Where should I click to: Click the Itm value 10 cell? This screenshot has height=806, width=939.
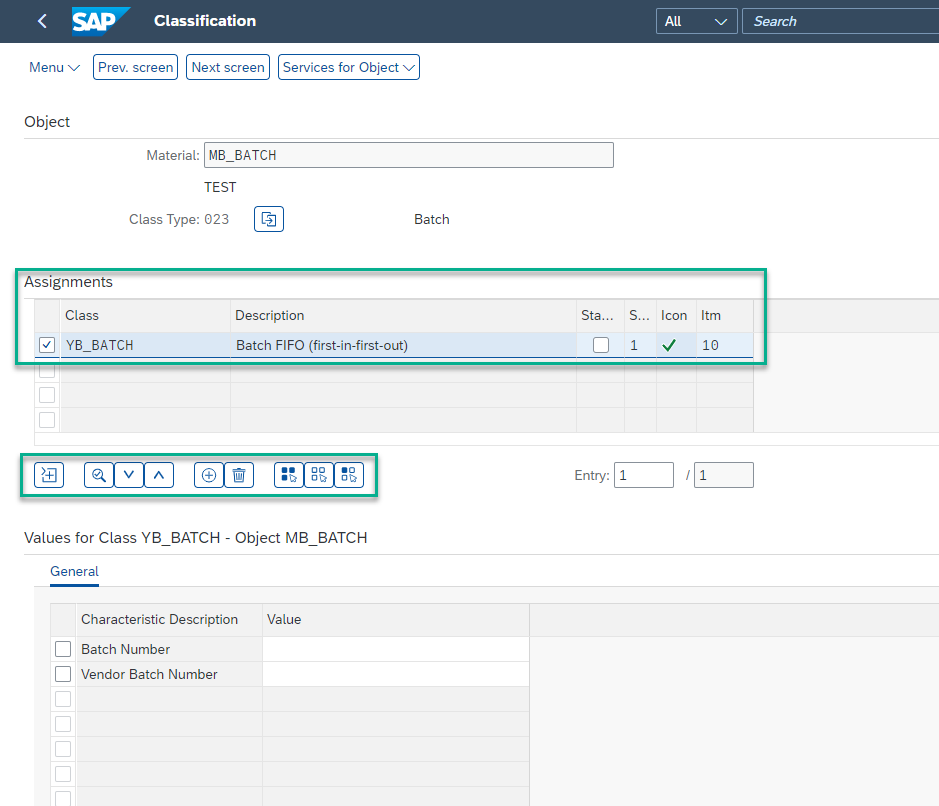725,346
